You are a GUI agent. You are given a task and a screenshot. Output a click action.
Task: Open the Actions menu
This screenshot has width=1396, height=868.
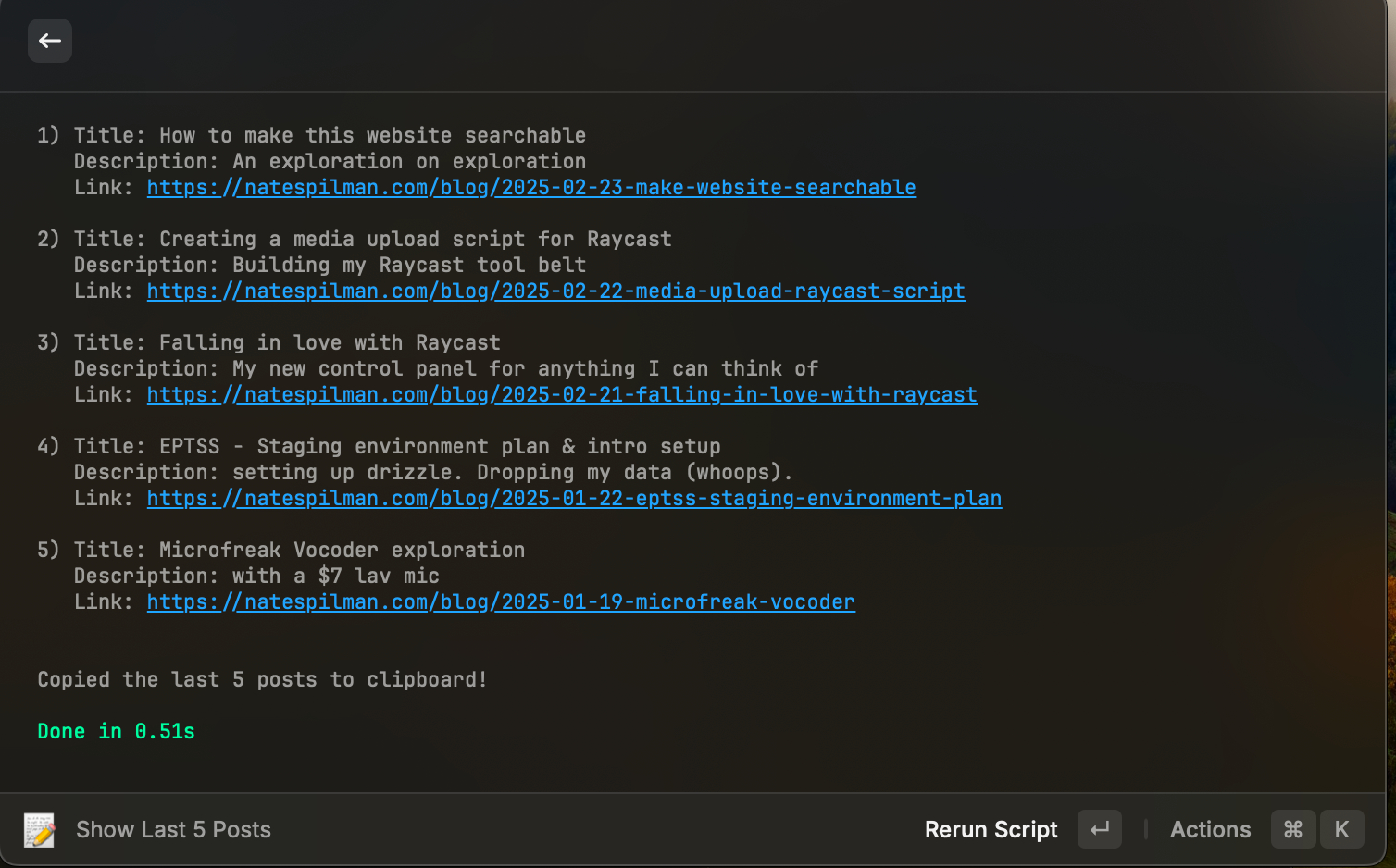click(1210, 830)
